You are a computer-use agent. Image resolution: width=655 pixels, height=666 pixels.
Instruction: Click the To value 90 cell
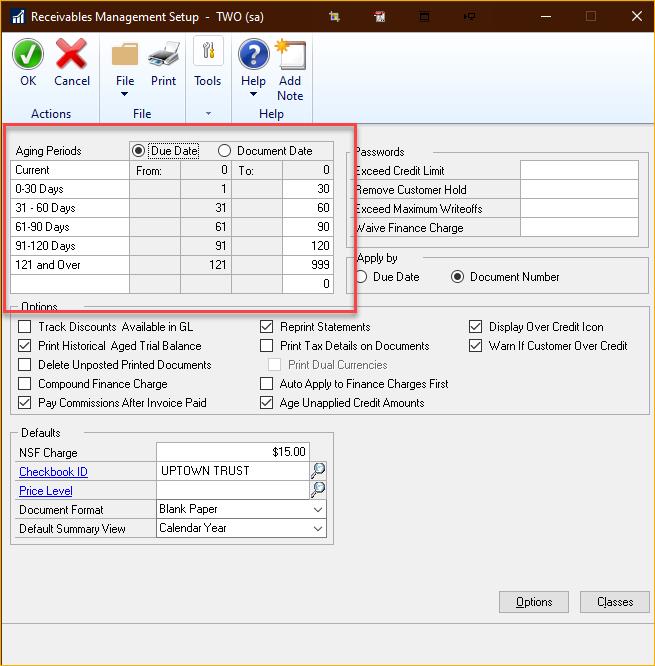(x=308, y=227)
